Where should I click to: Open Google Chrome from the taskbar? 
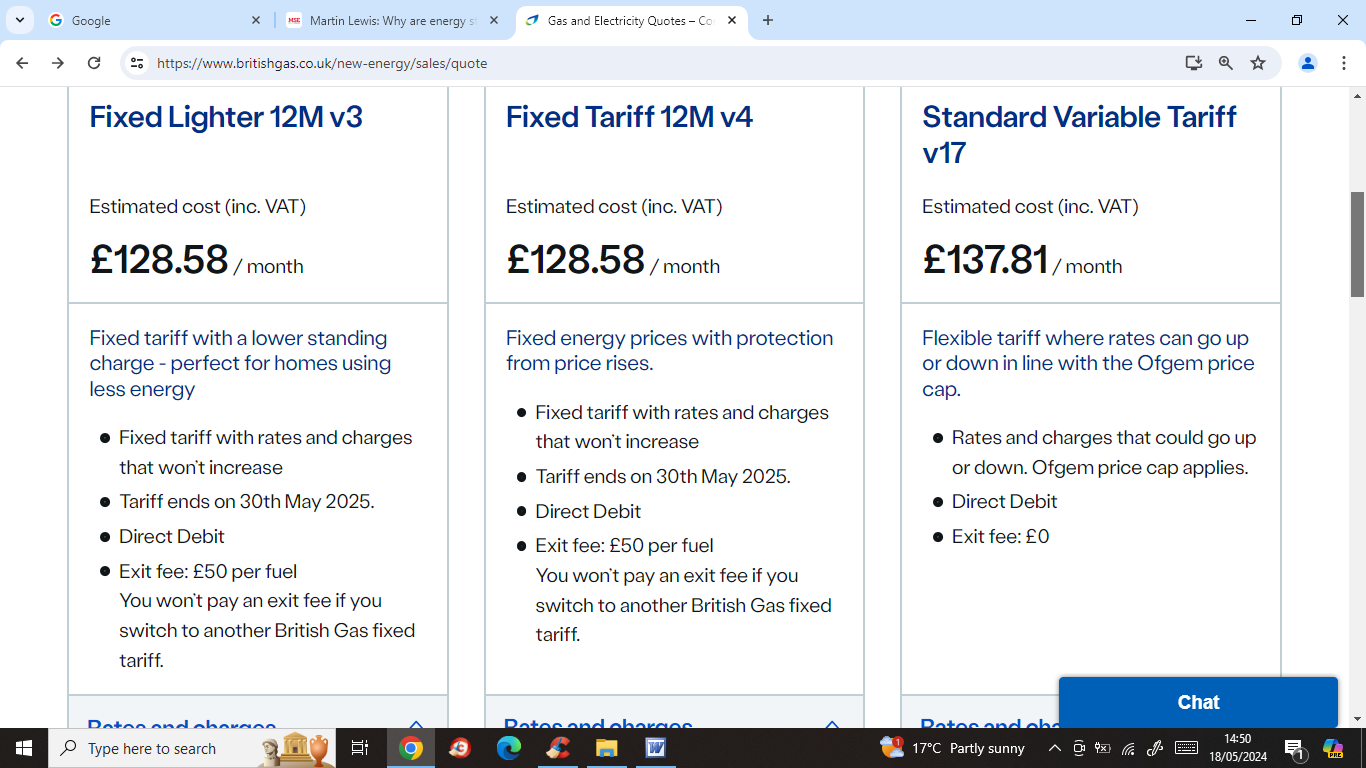tap(411, 748)
